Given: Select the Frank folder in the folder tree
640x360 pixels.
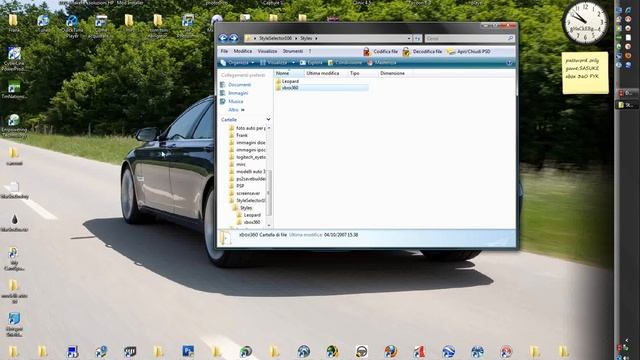Looking at the screenshot, I should click(x=238, y=135).
